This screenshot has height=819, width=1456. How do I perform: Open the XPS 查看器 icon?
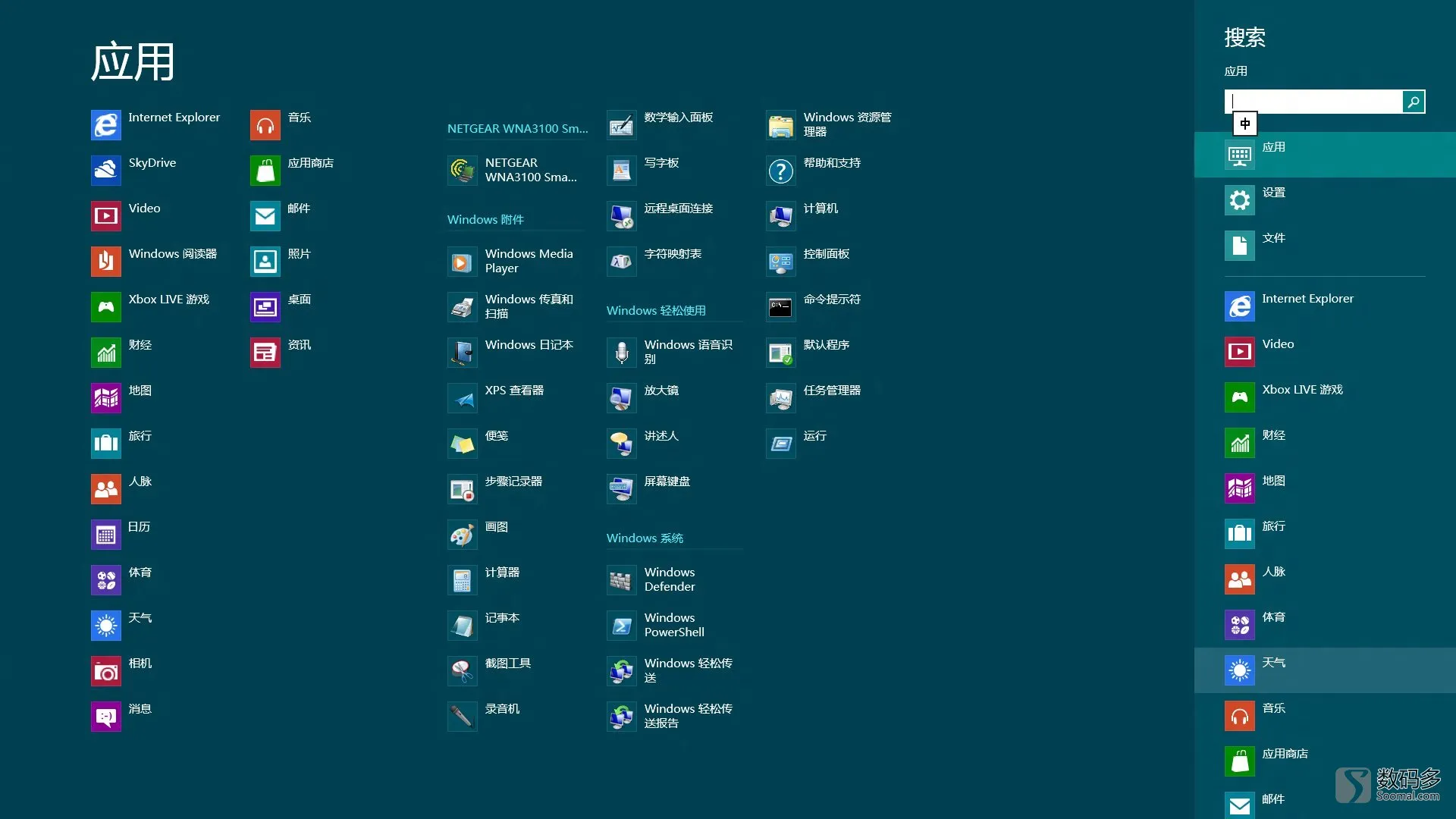(x=463, y=398)
